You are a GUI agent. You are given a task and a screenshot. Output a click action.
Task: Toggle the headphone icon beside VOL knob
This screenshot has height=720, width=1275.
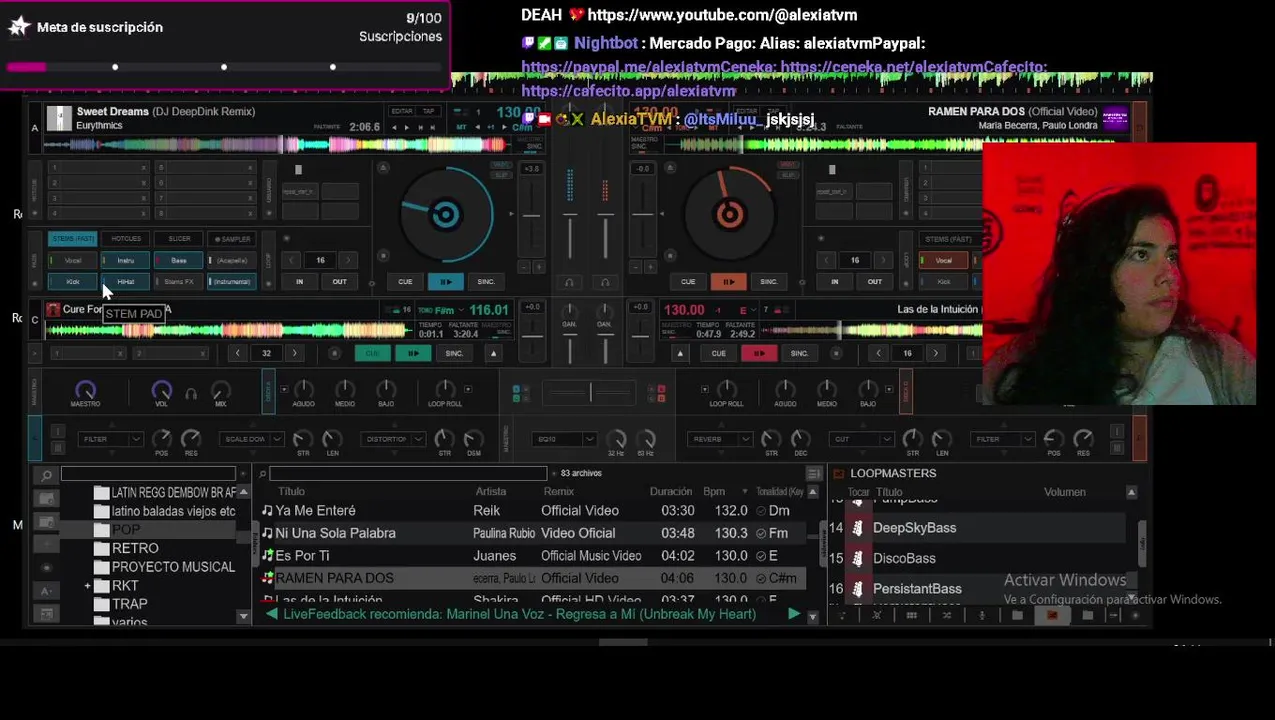(x=191, y=394)
